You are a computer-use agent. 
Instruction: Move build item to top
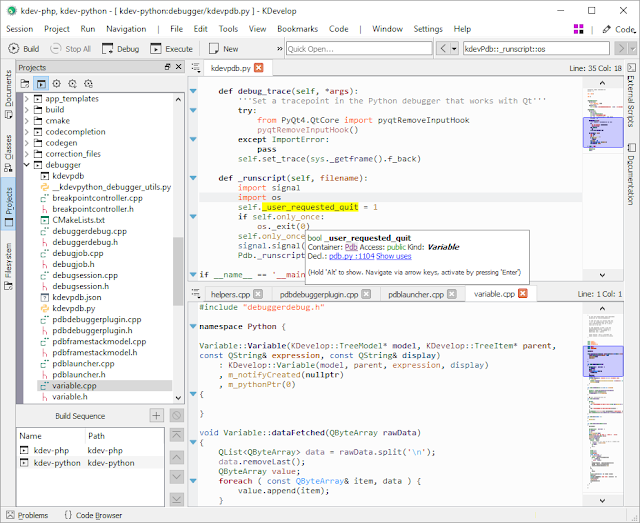pyautogui.click(x=176, y=435)
